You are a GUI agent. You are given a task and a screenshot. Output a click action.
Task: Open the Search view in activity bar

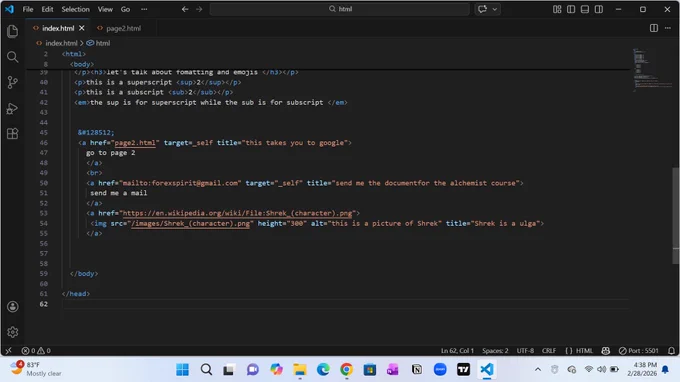[x=13, y=57]
